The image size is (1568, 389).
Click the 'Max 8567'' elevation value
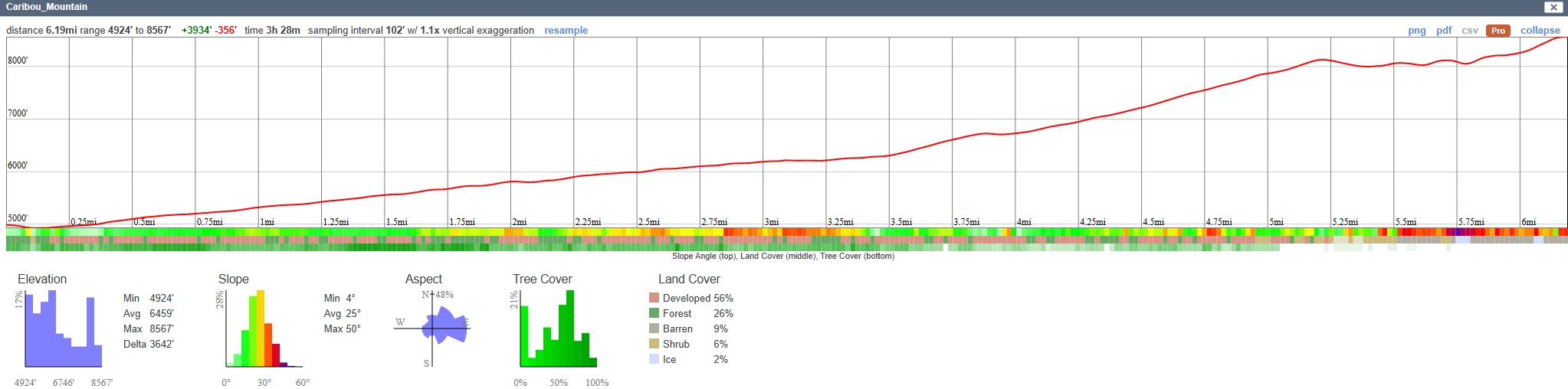(149, 329)
